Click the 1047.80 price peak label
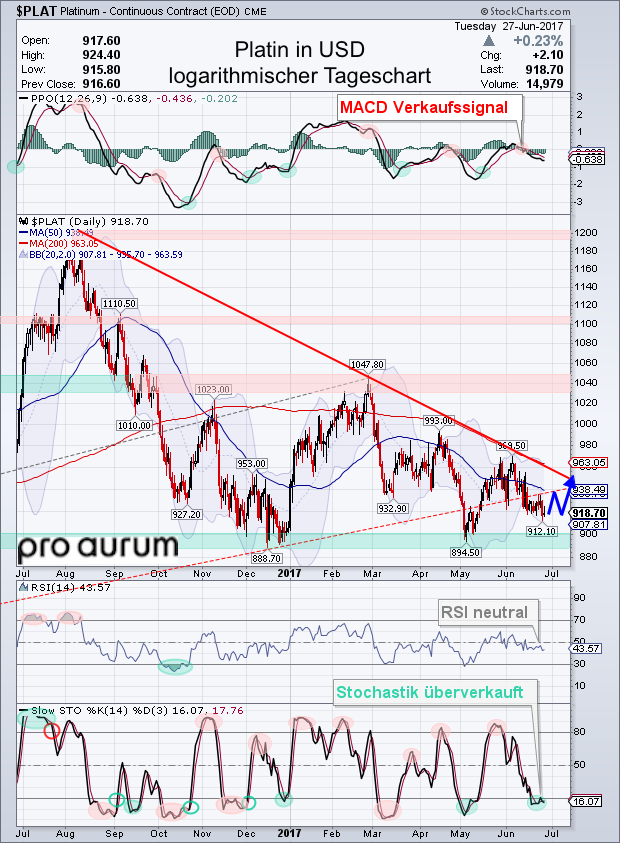 367,366
